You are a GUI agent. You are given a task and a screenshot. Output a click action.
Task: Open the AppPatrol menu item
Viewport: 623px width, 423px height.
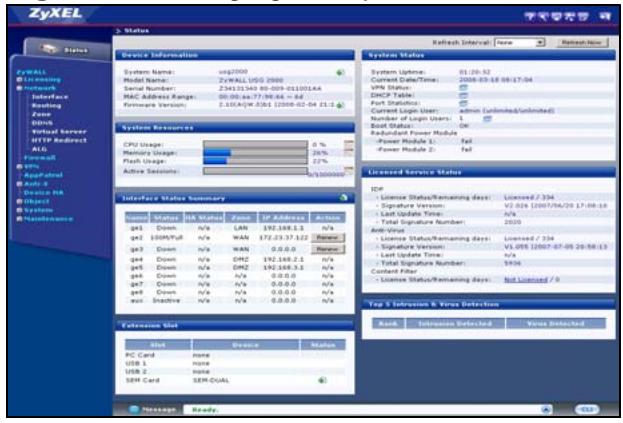(43, 175)
